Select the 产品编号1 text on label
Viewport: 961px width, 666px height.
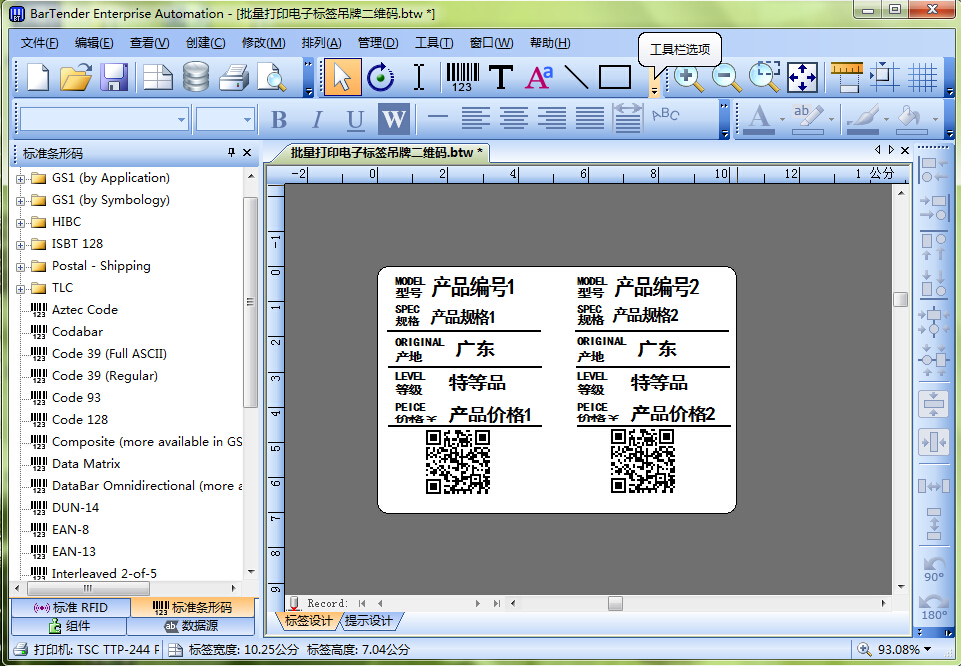click(473, 287)
